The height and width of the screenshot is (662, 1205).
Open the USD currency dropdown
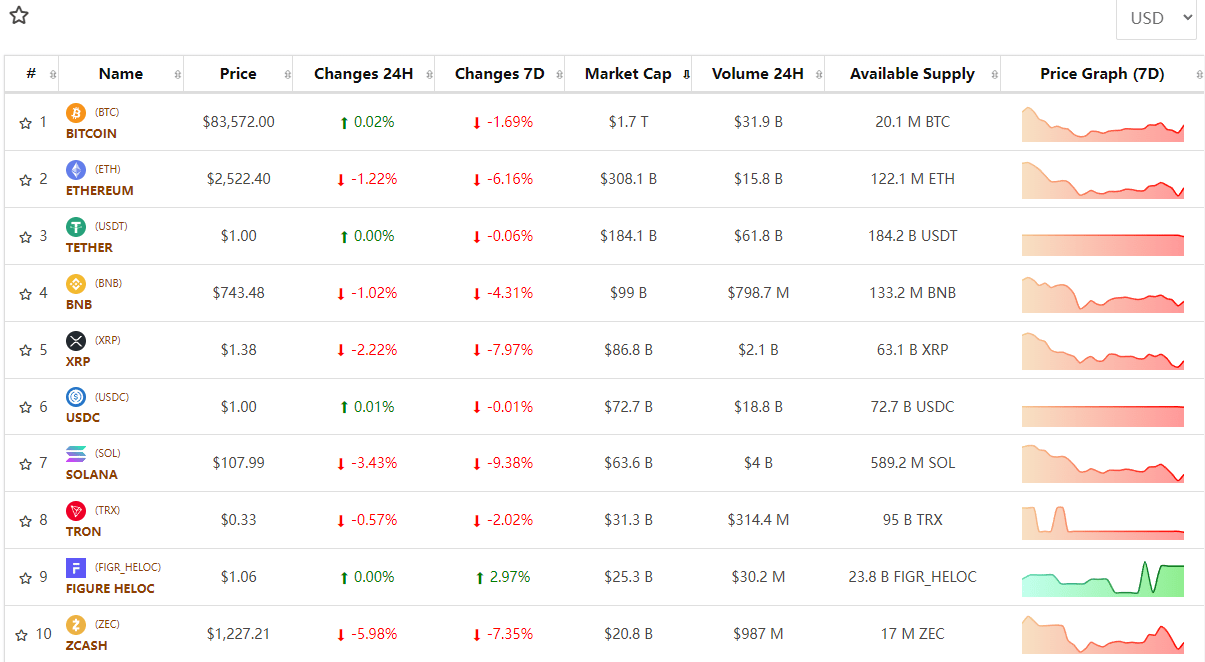click(x=1156, y=18)
